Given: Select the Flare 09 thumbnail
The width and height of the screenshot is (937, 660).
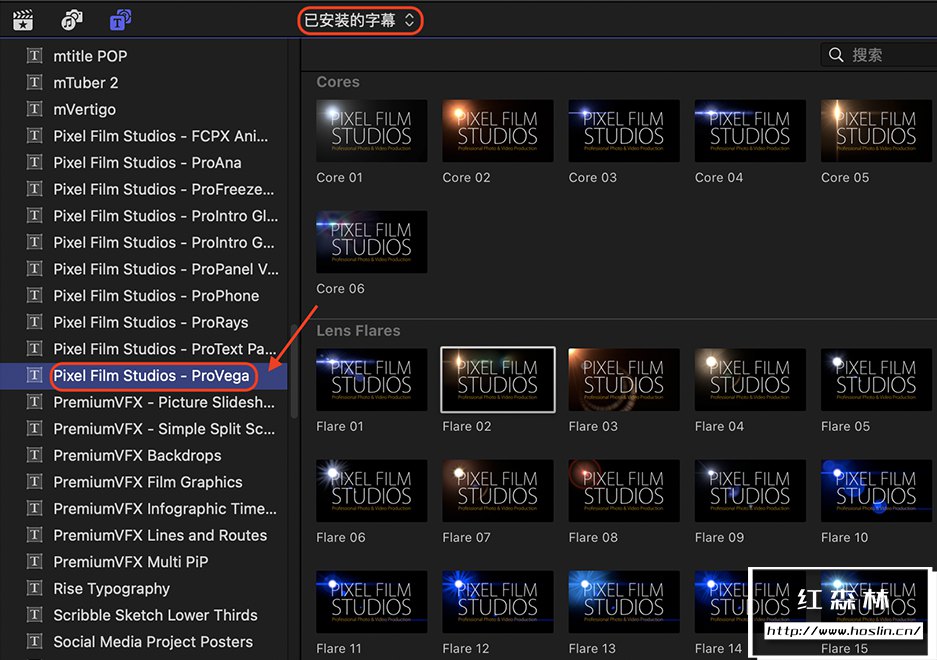Looking at the screenshot, I should pyautogui.click(x=750, y=491).
